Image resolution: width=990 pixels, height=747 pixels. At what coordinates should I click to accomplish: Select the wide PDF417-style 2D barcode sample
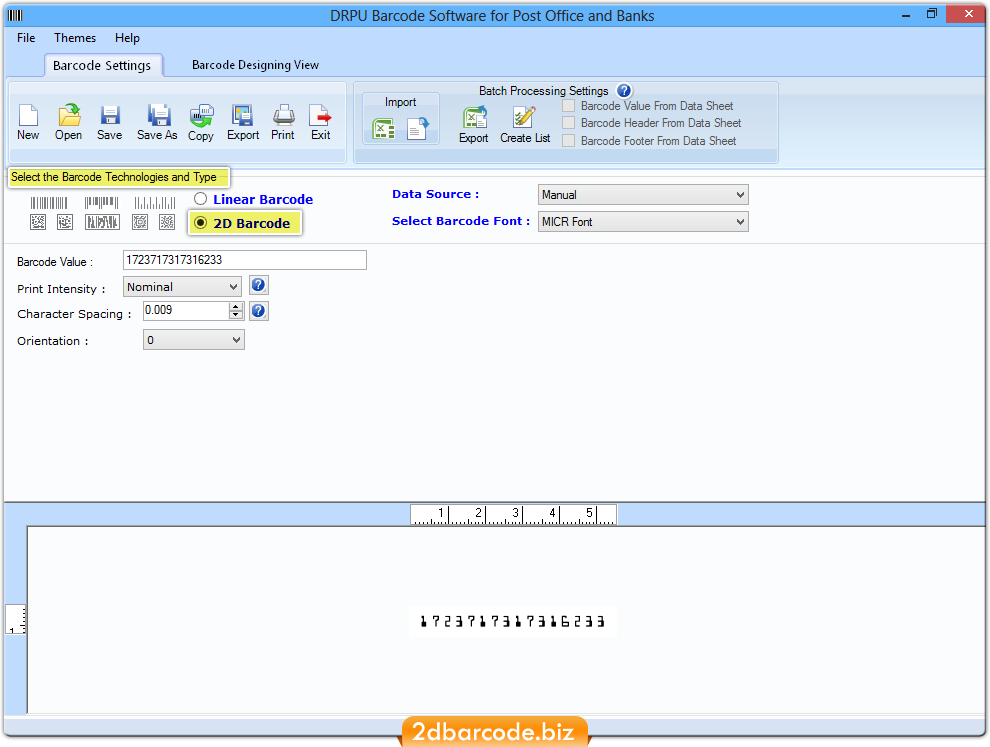pyautogui.click(x=102, y=222)
